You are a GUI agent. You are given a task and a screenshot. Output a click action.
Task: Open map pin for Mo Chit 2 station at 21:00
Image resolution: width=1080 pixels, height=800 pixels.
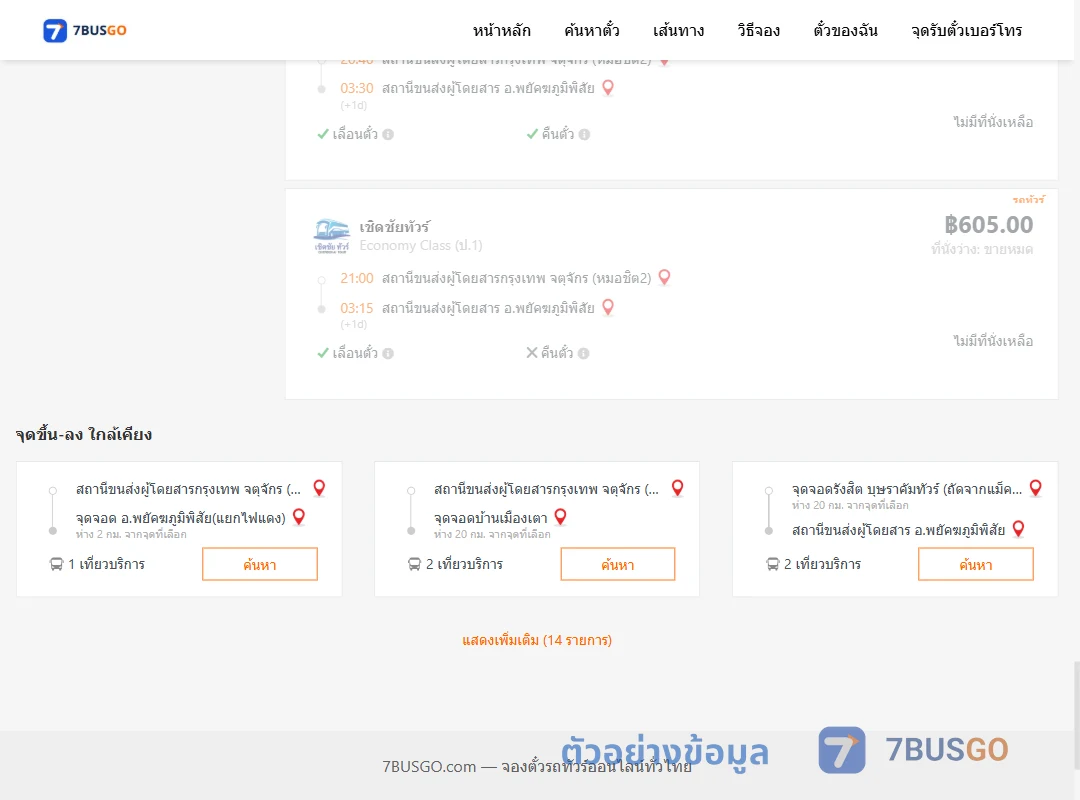664,278
